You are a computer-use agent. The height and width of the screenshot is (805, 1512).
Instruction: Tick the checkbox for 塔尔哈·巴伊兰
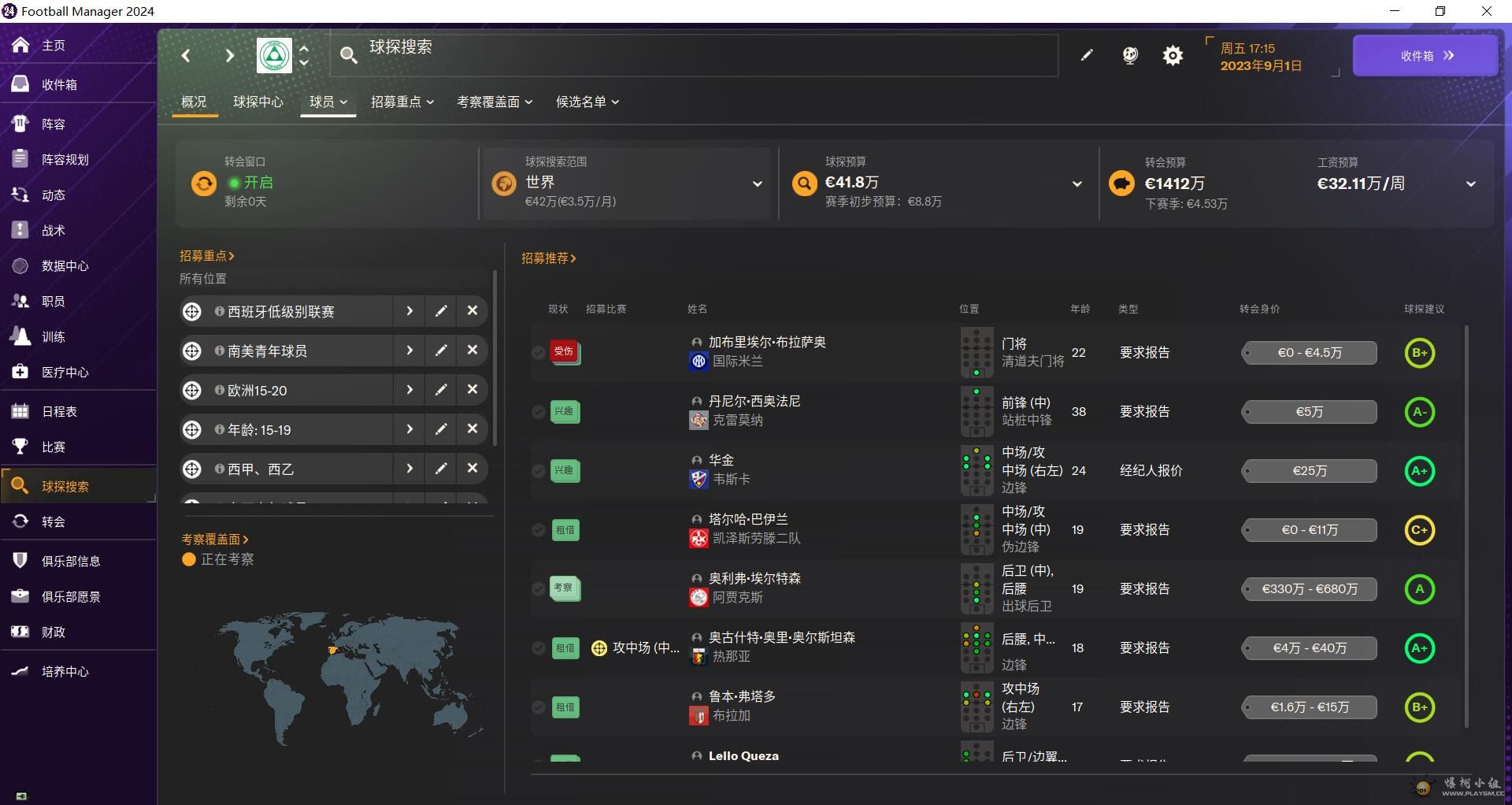(x=539, y=530)
